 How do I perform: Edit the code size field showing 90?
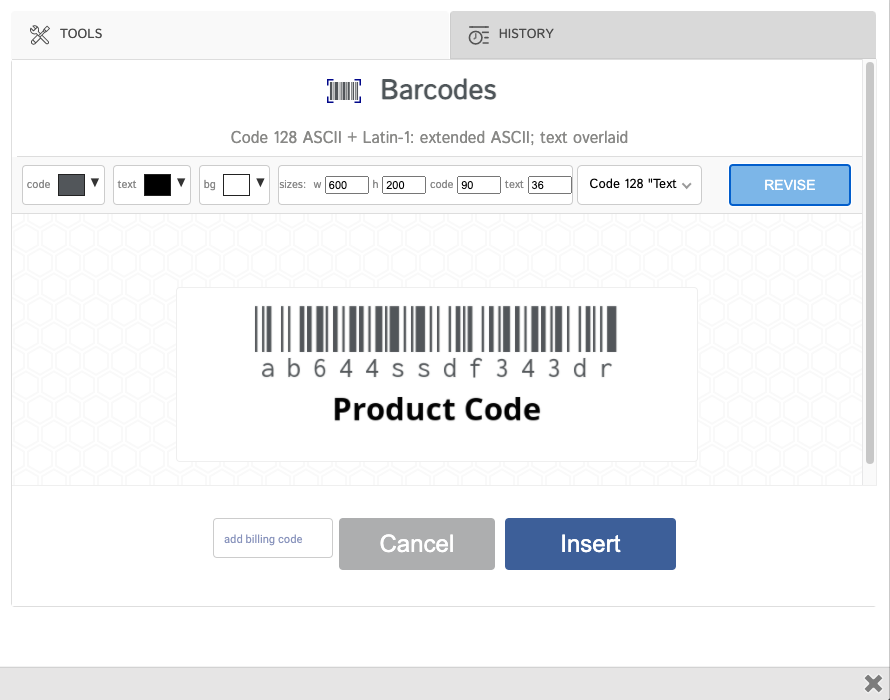(x=478, y=185)
